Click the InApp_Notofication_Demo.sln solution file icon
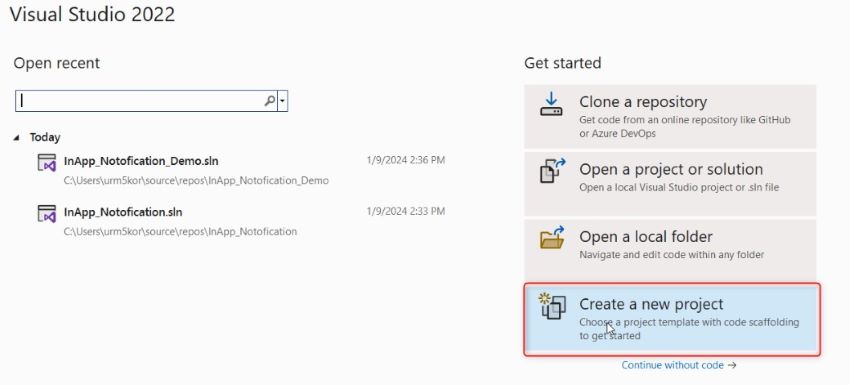This screenshot has width=850, height=385. (x=47, y=162)
